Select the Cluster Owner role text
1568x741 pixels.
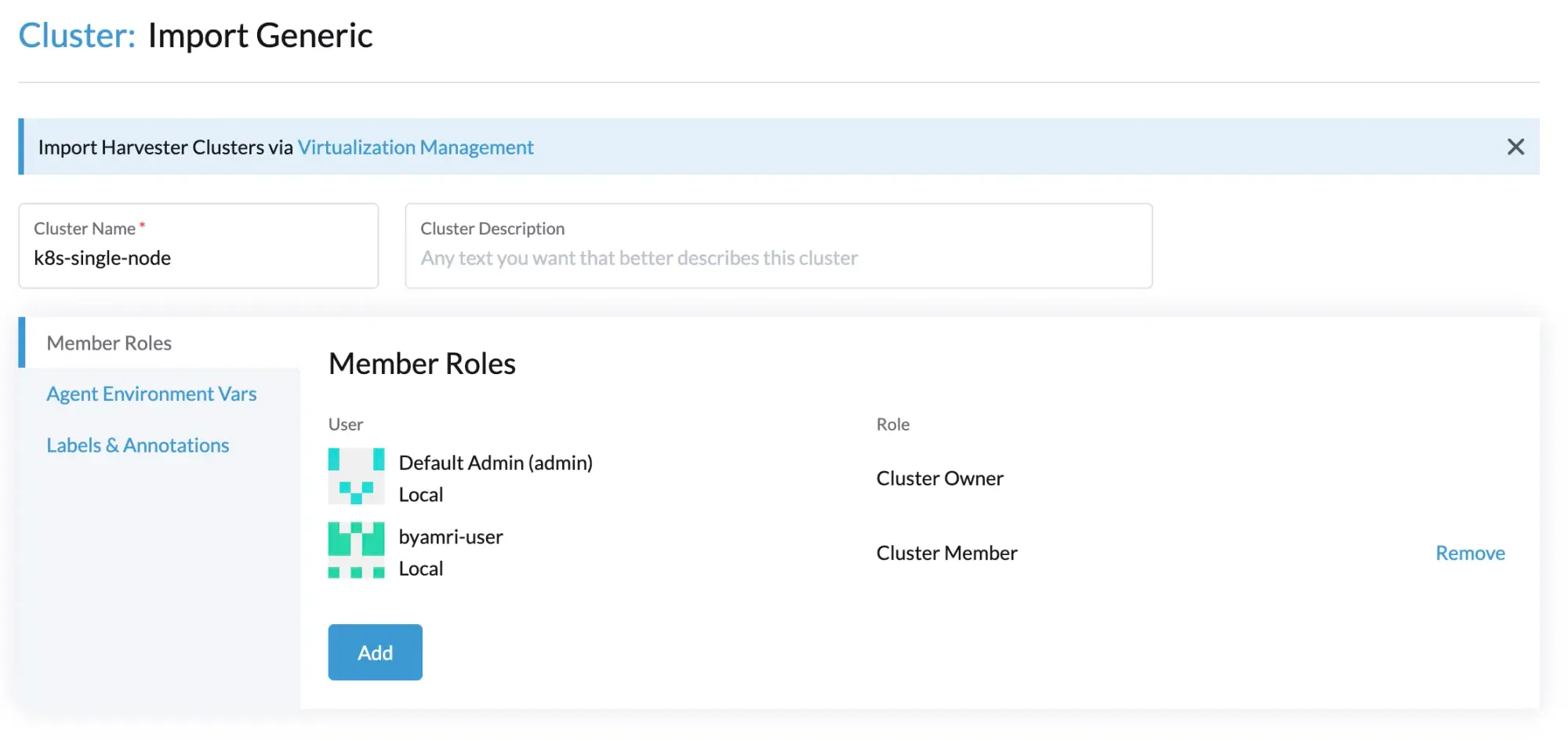pyautogui.click(x=940, y=478)
